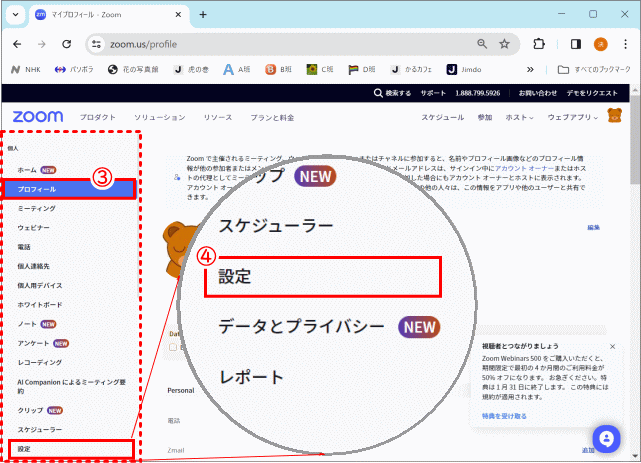Screen dimensions: 641x463
Task: Go forward in browser history
Action: [42, 44]
